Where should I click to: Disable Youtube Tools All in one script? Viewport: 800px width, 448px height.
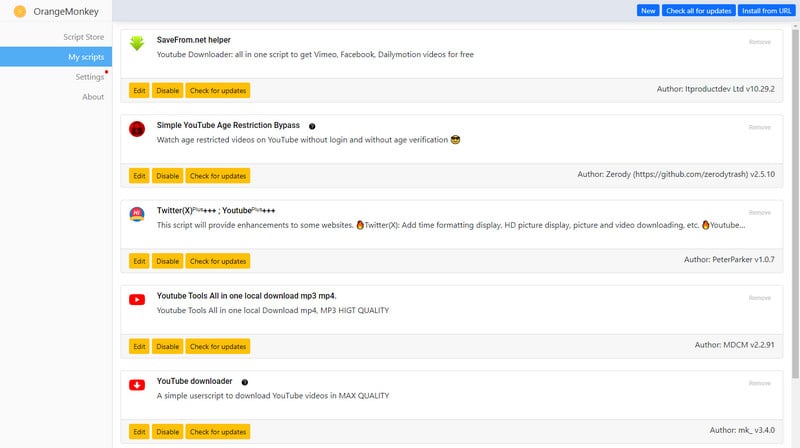[x=167, y=346]
